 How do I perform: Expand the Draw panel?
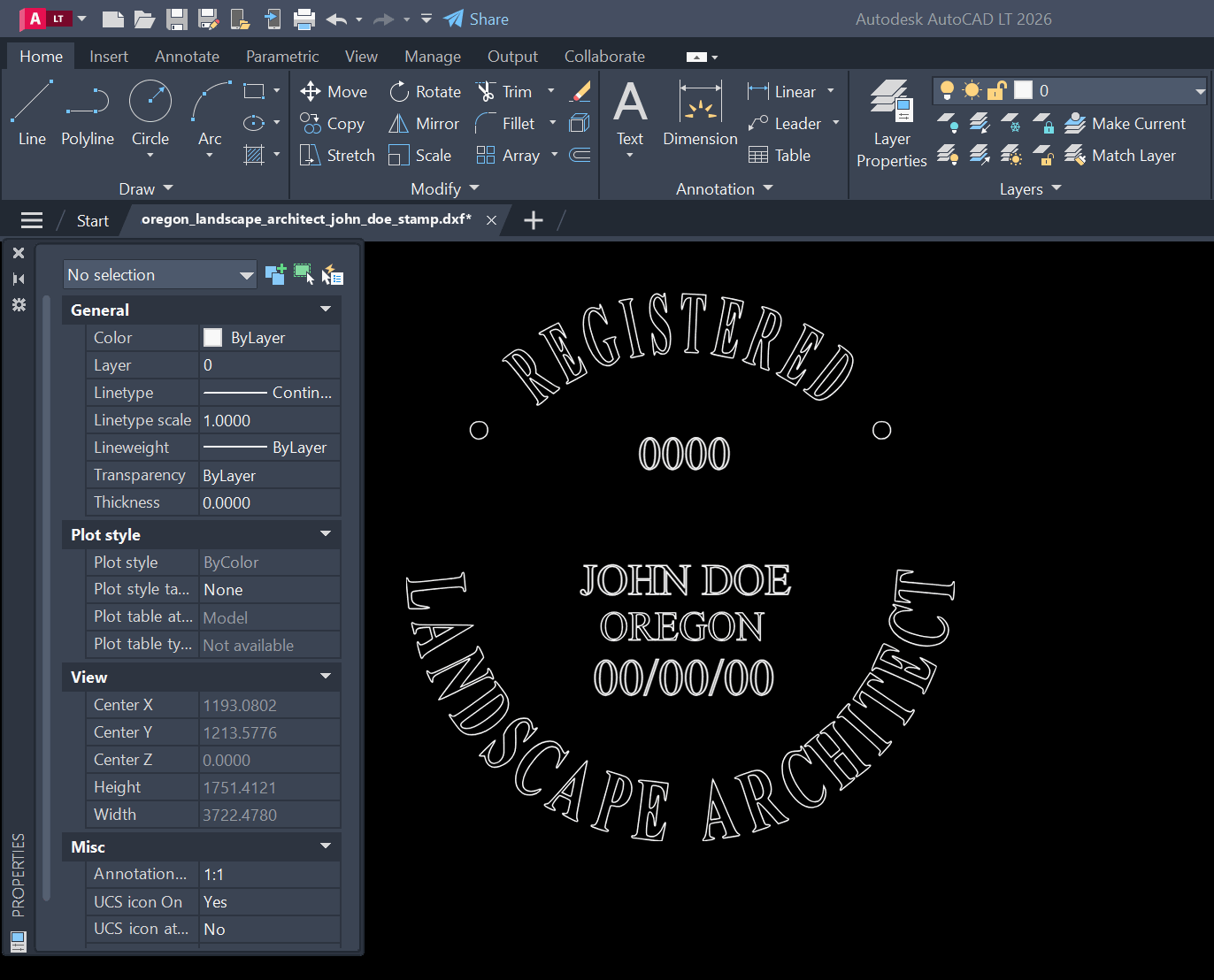146,189
